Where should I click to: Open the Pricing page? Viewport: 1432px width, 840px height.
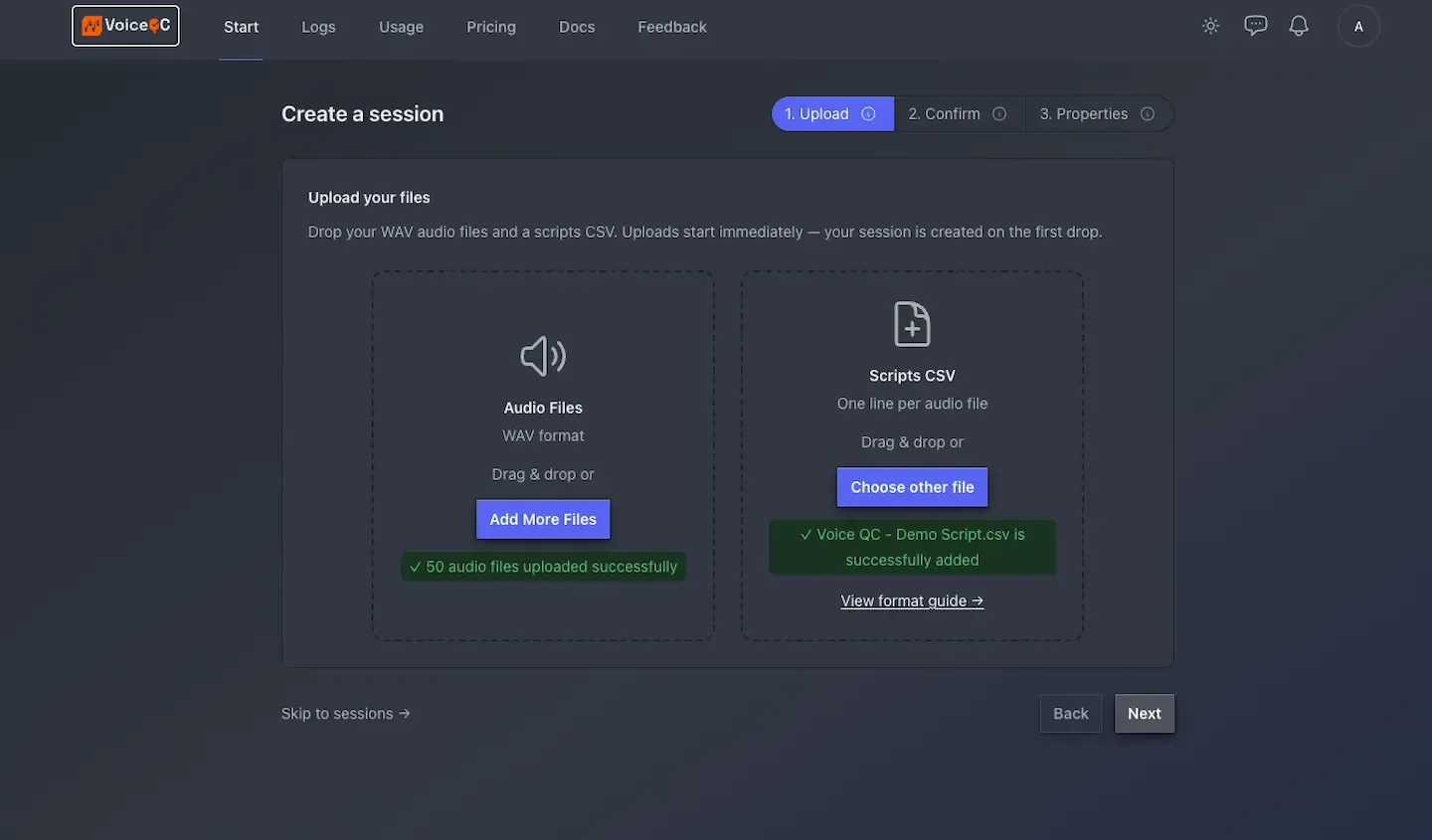(x=491, y=27)
